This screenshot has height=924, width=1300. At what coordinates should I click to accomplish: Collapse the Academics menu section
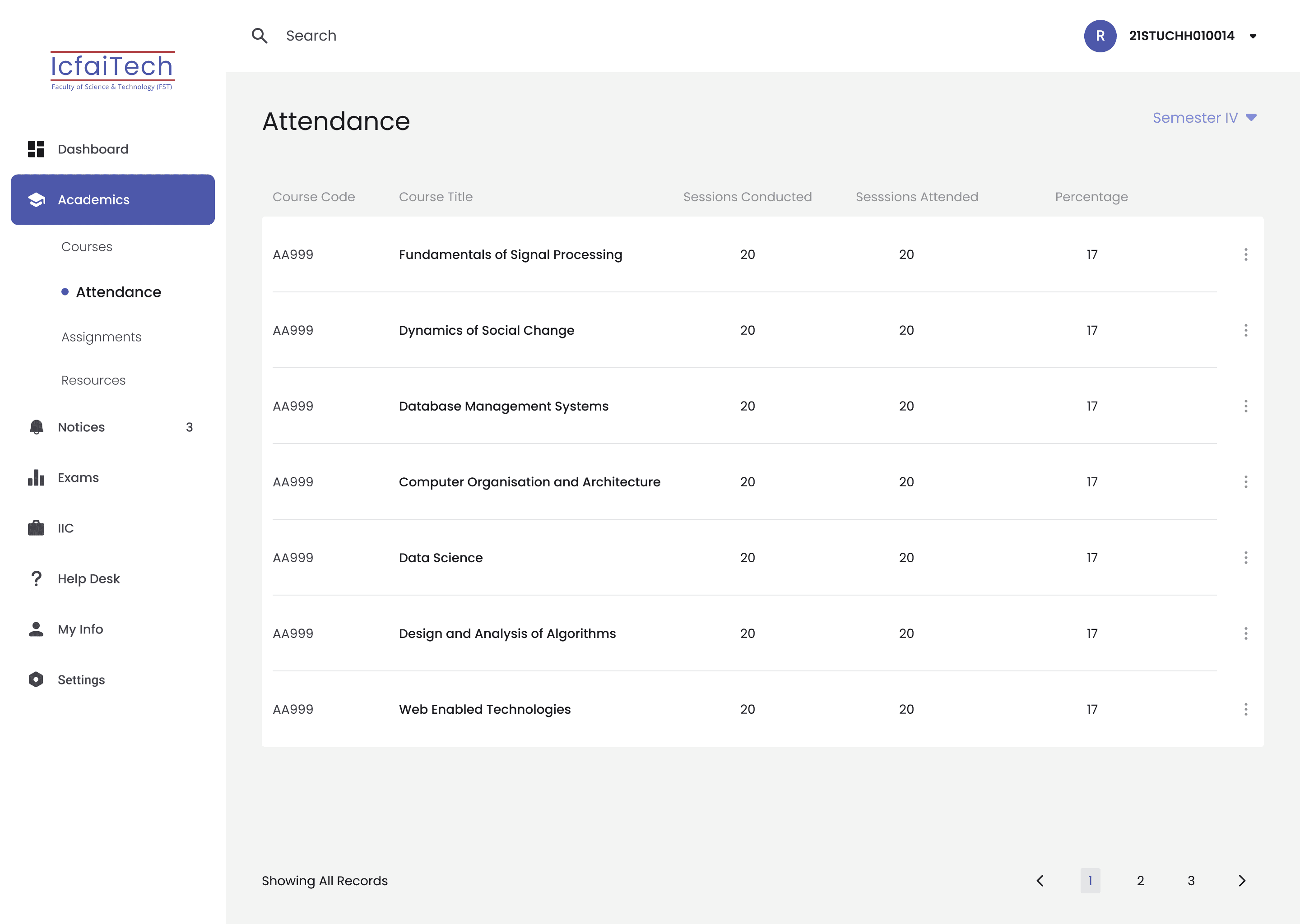point(113,200)
